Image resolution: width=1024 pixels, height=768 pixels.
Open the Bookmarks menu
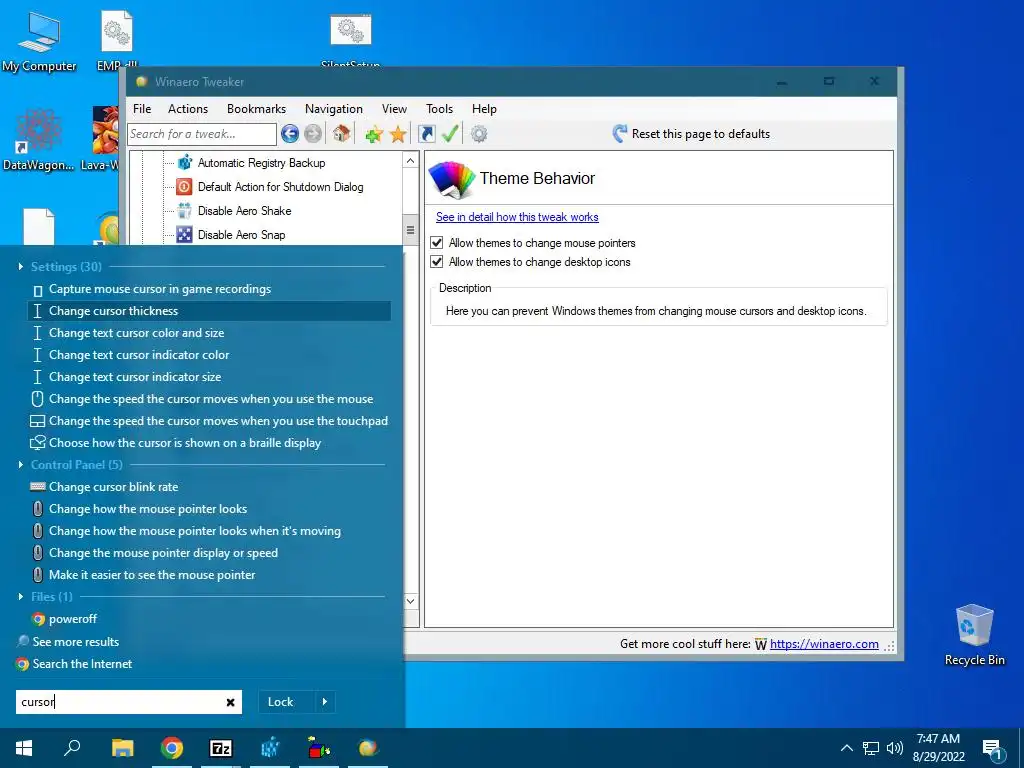click(256, 109)
